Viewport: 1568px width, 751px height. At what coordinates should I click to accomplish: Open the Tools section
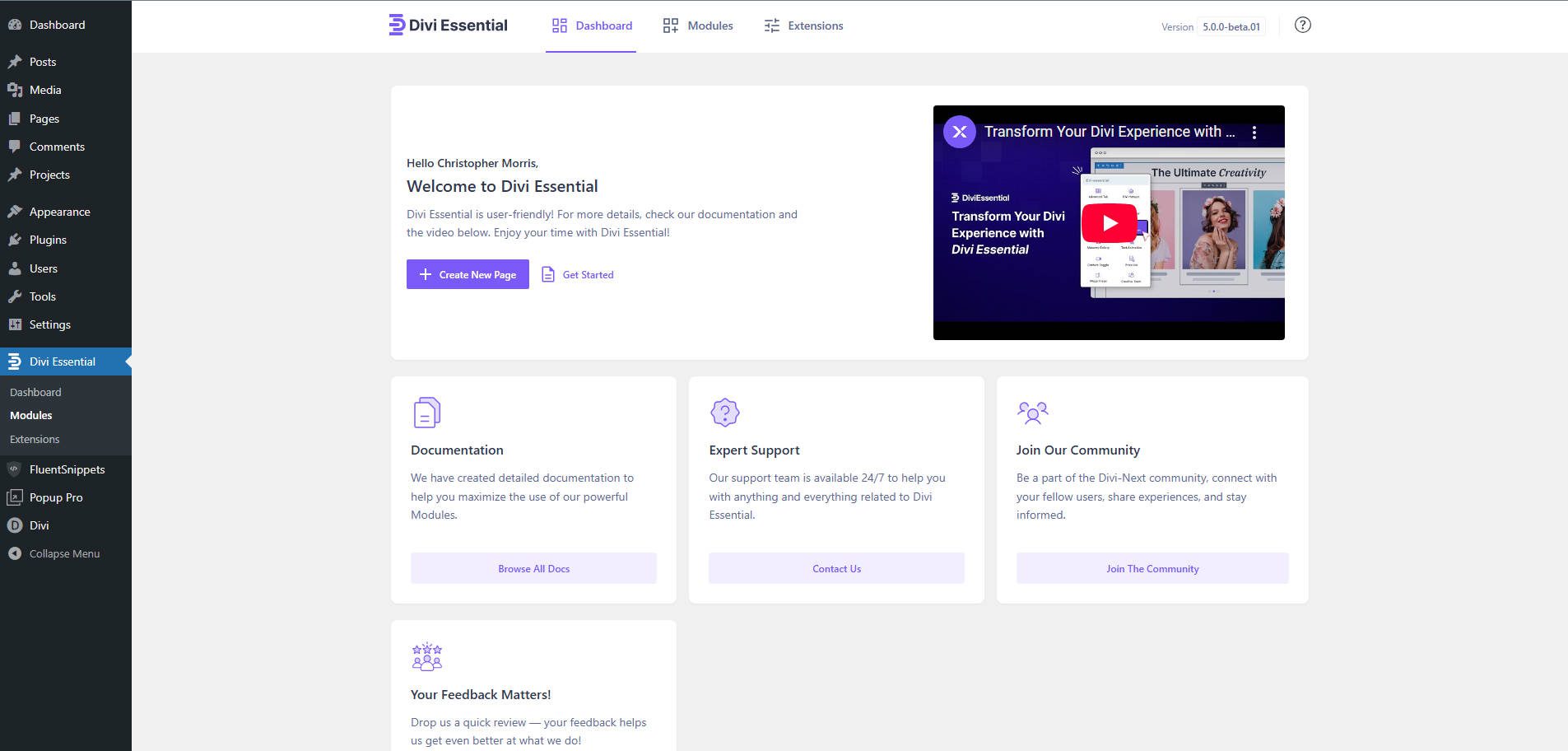(43, 296)
